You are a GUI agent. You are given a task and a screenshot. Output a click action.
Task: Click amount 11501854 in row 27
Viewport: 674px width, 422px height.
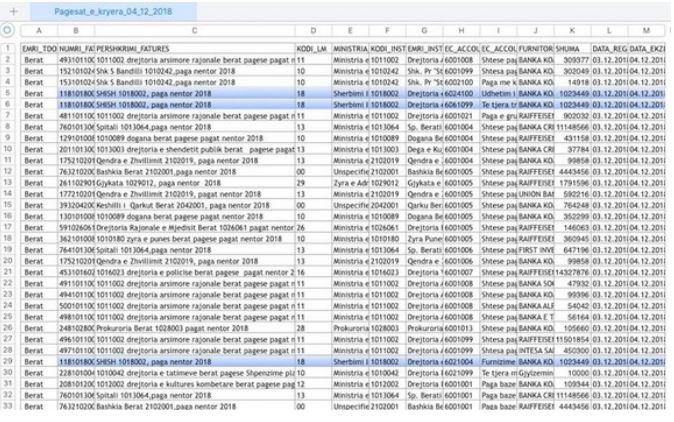572,339
